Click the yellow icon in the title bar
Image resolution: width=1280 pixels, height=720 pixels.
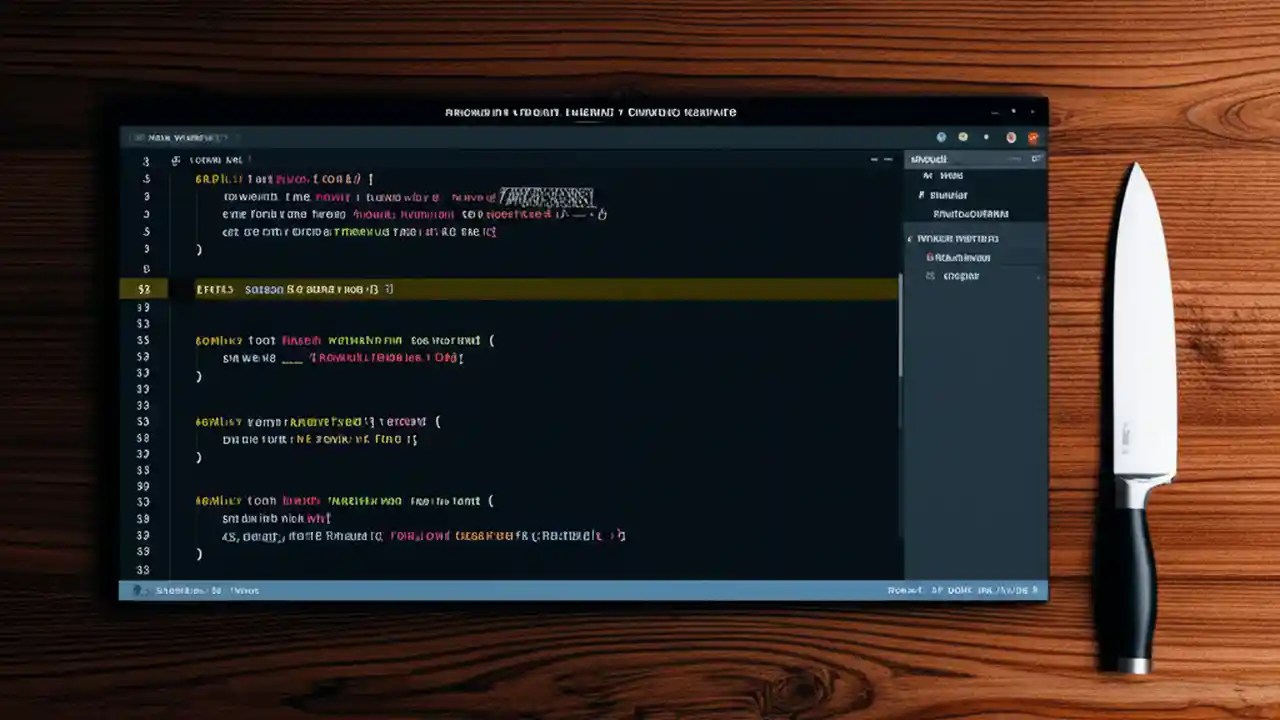coord(963,137)
